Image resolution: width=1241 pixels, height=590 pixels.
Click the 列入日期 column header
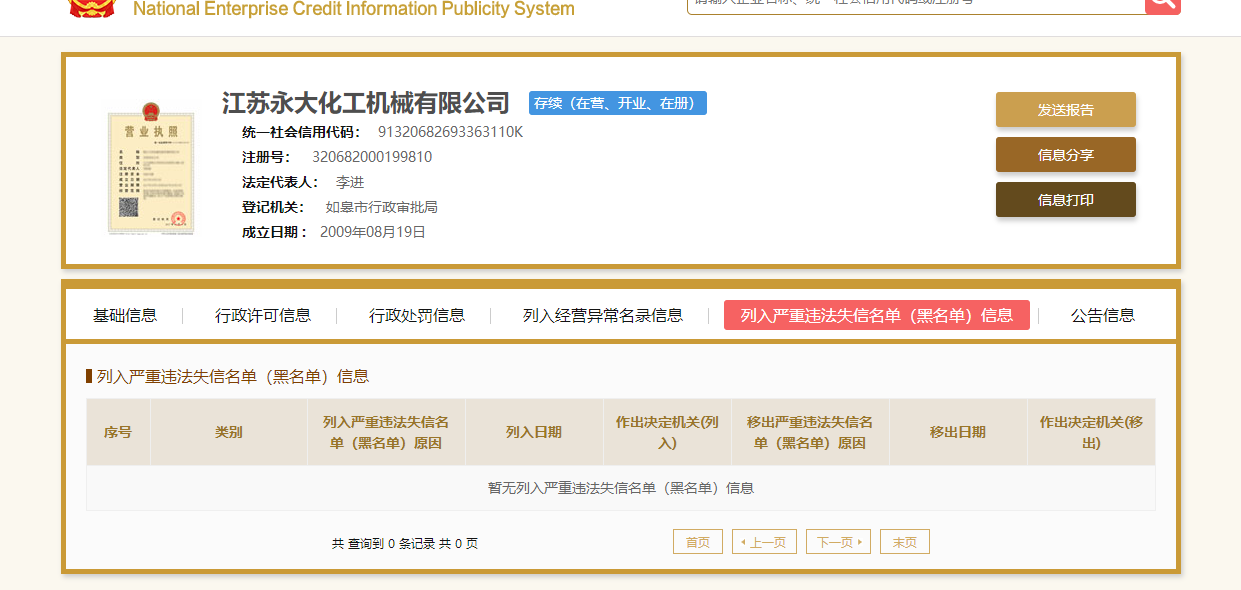(534, 432)
